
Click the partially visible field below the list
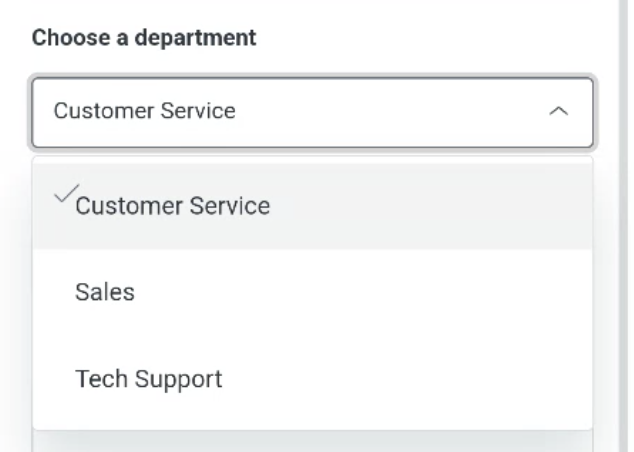(312, 443)
